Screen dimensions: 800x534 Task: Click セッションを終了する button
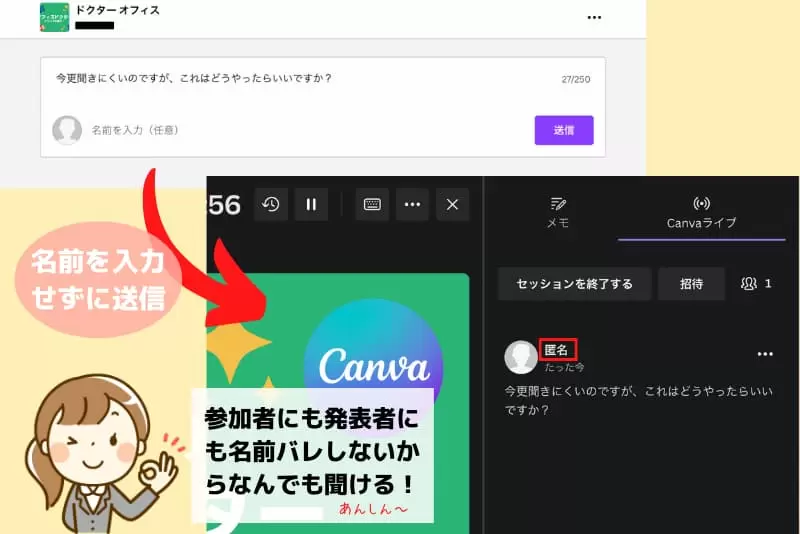pyautogui.click(x=574, y=284)
